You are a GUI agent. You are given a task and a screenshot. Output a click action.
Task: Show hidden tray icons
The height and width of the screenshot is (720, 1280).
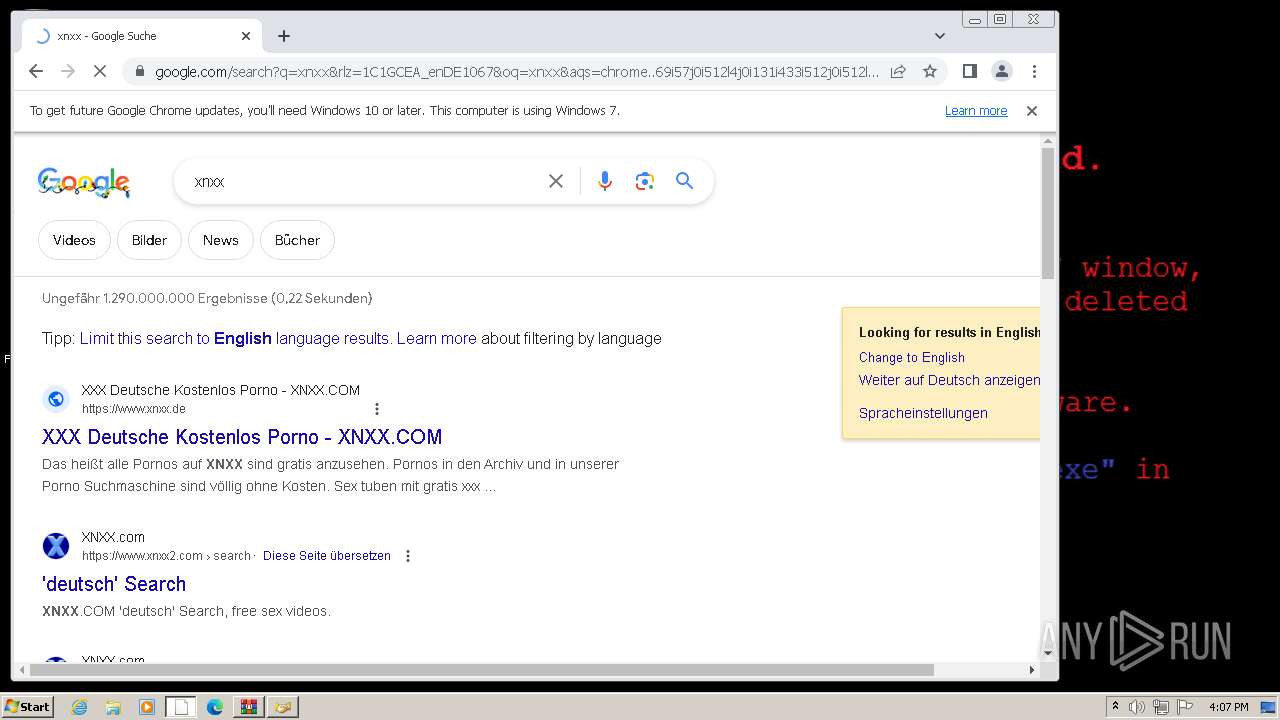click(x=1115, y=707)
